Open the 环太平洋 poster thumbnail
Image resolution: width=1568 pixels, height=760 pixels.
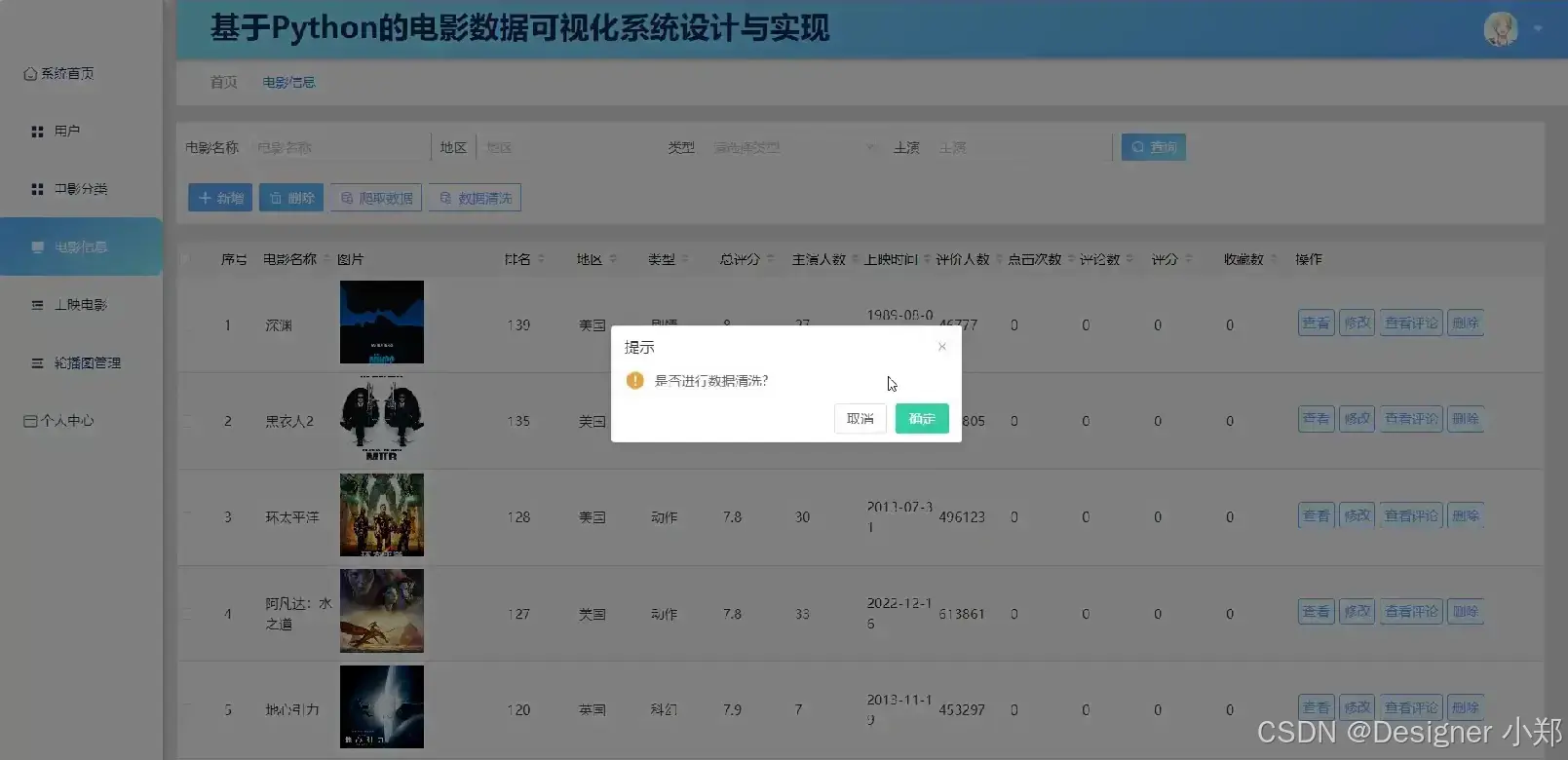coord(382,514)
